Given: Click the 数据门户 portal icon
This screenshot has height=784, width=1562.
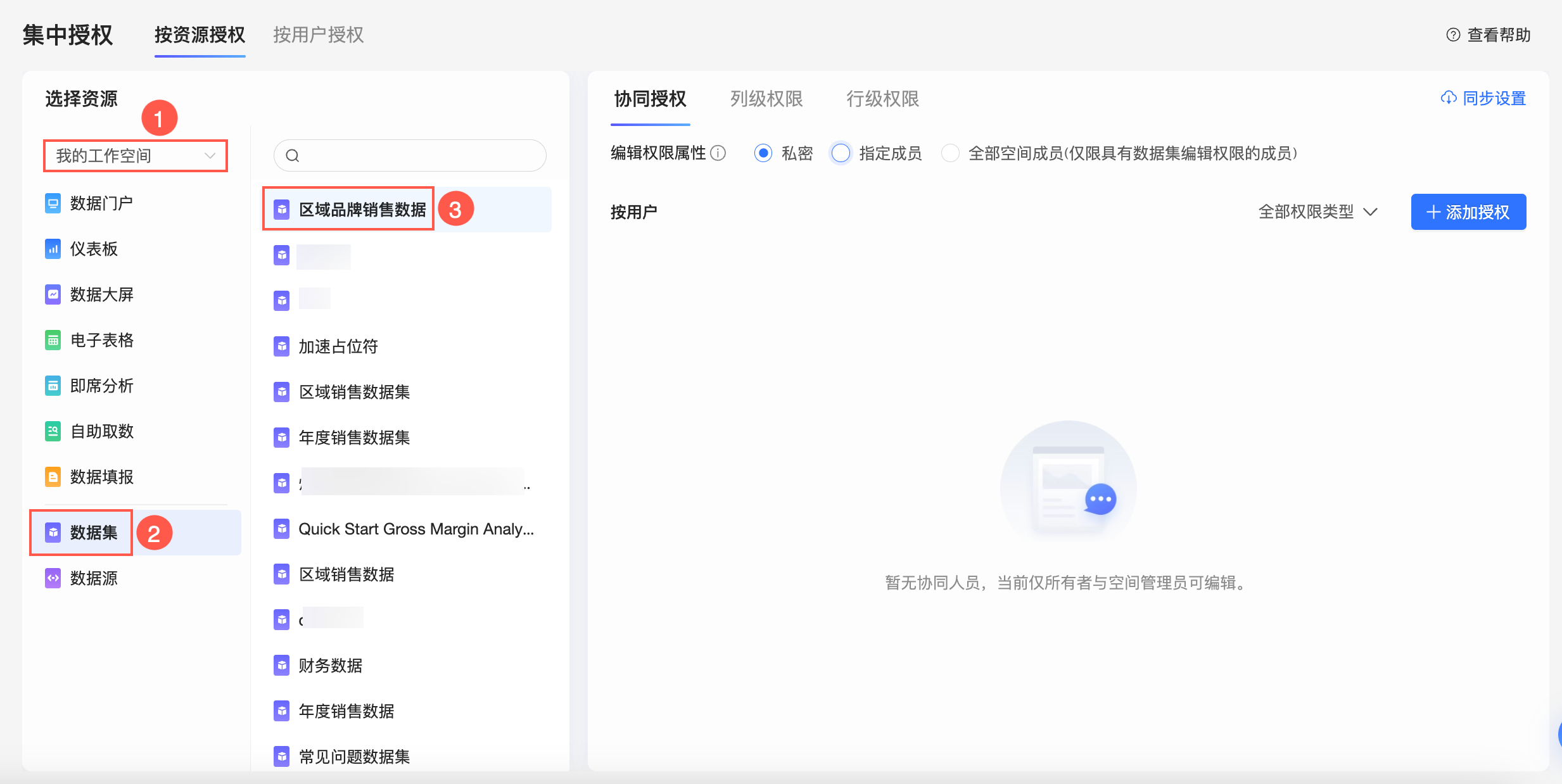Looking at the screenshot, I should pyautogui.click(x=53, y=203).
